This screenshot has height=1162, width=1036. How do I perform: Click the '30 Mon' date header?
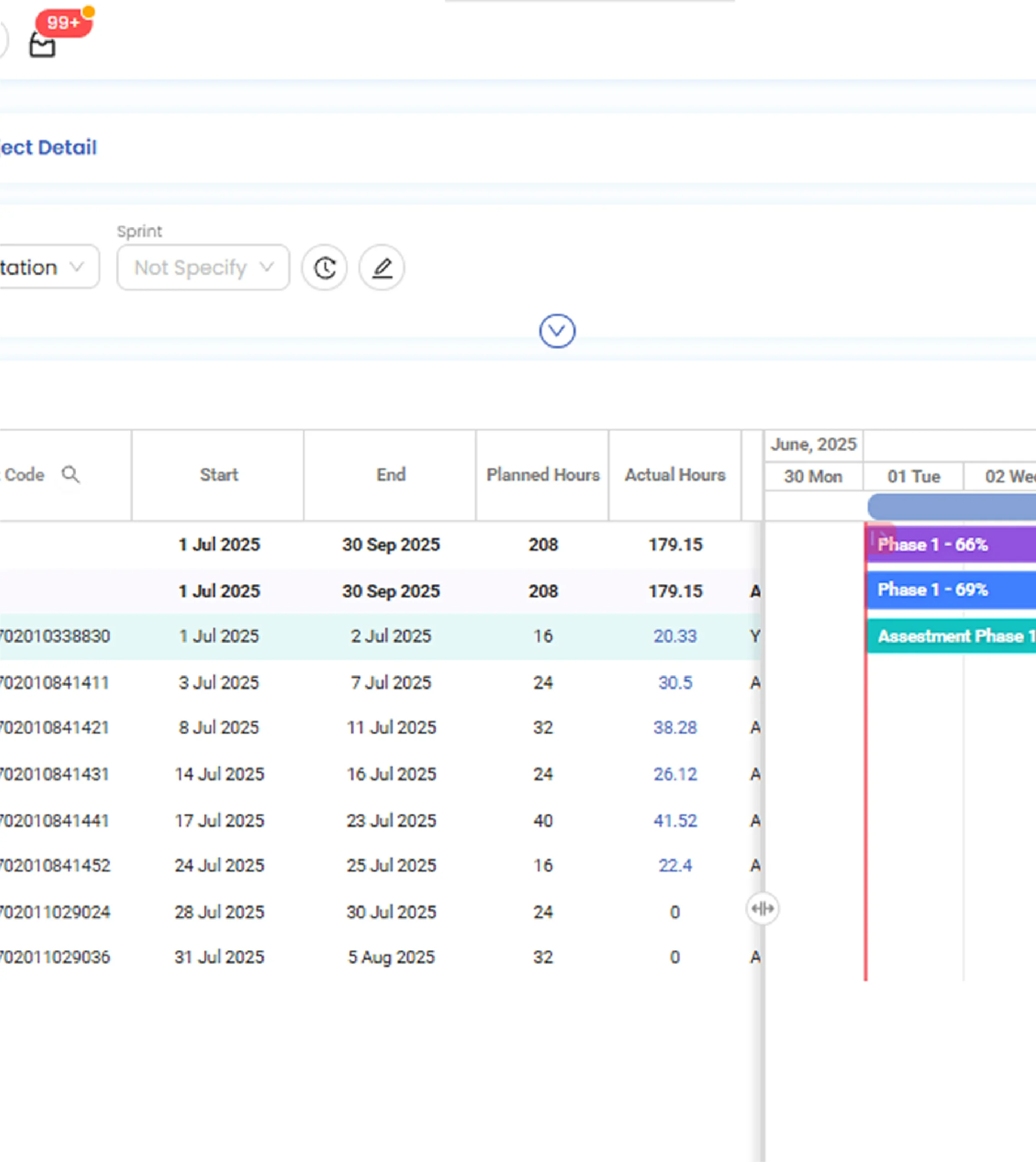coord(814,477)
